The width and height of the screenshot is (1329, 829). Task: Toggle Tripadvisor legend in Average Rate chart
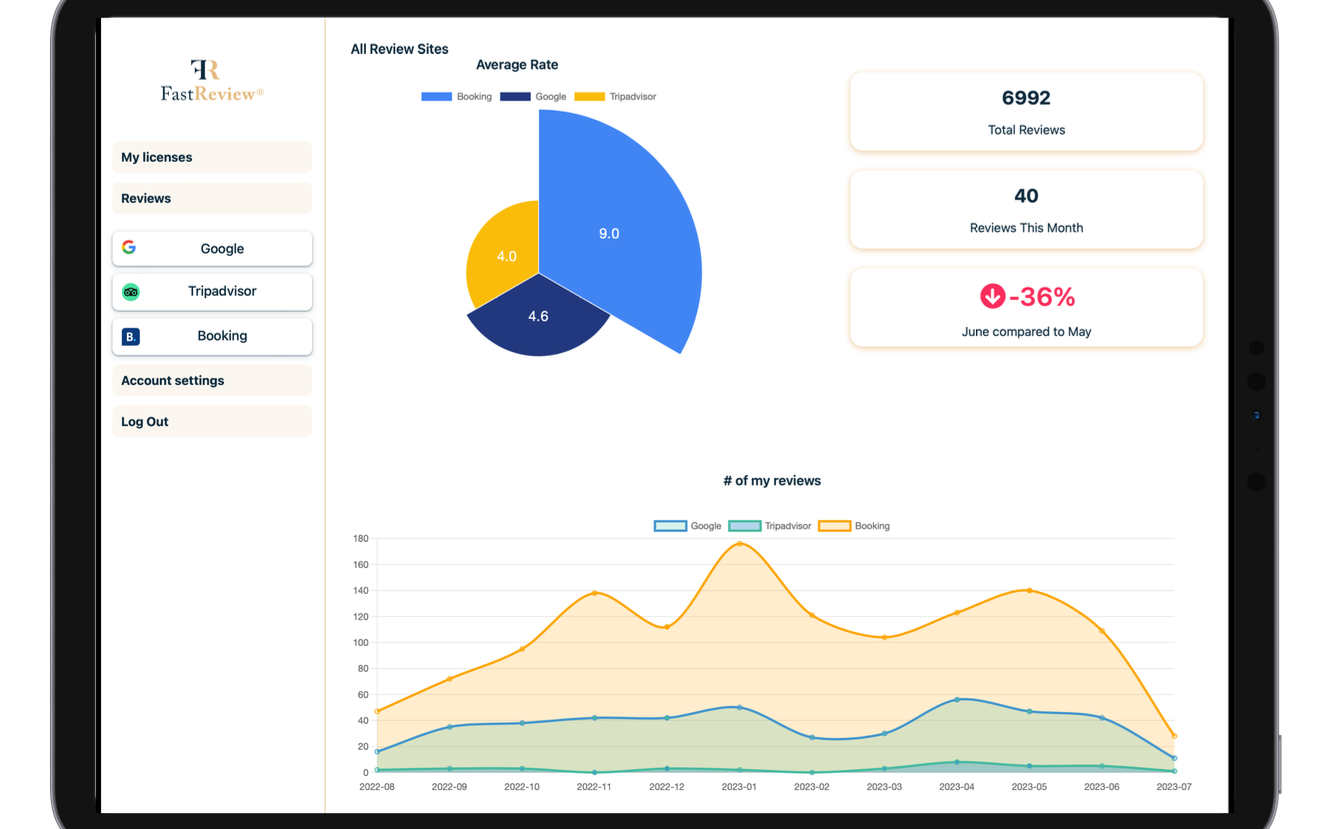[x=615, y=97]
